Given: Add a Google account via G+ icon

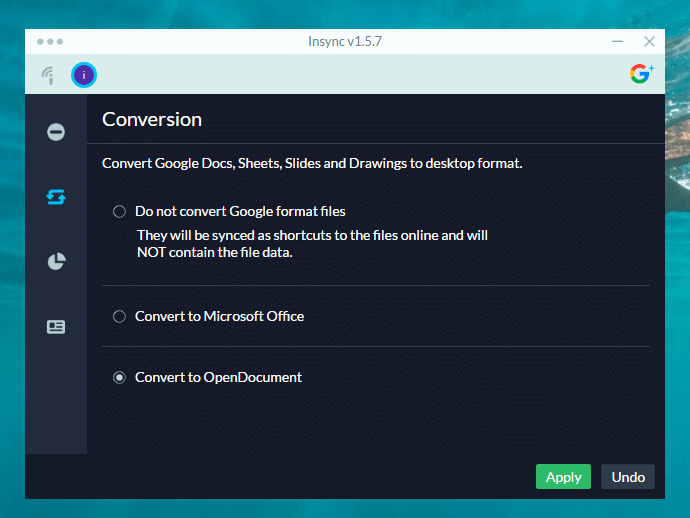Looking at the screenshot, I should 641,73.
